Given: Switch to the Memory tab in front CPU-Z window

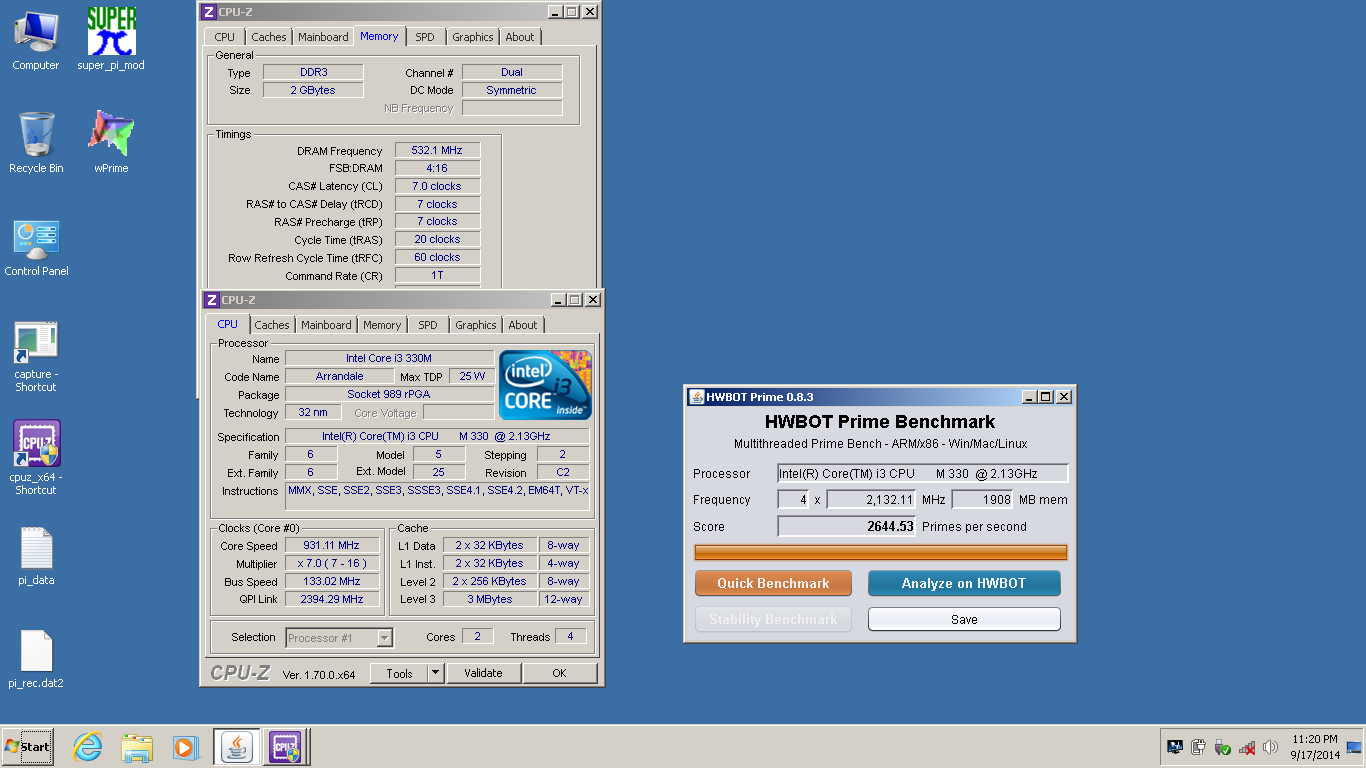Looking at the screenshot, I should point(382,325).
